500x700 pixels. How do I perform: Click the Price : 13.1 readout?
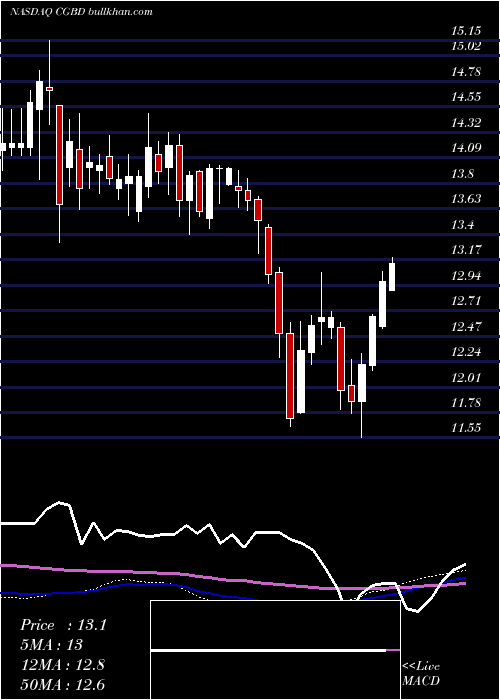[x=63, y=625]
